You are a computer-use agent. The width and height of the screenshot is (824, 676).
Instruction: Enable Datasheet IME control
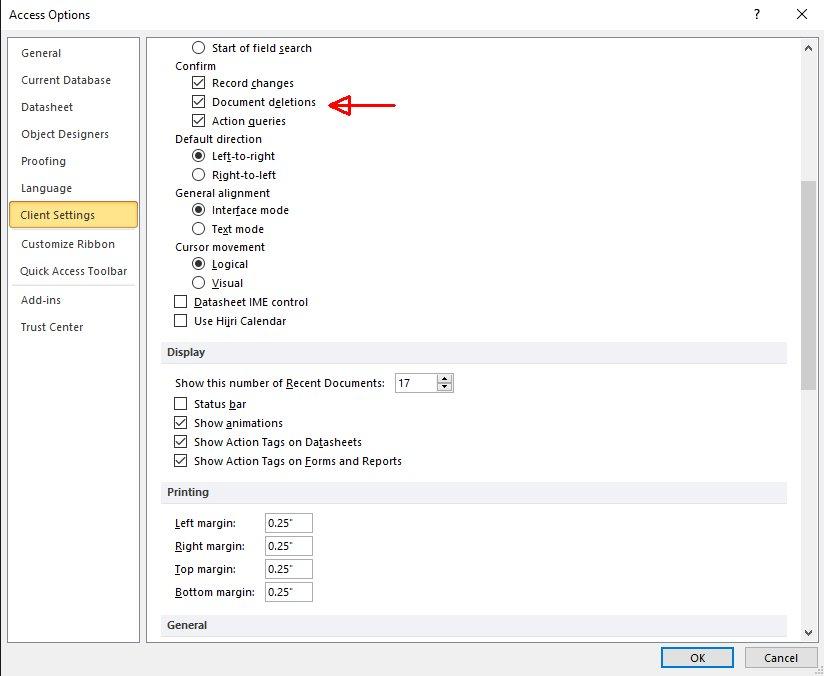(x=180, y=302)
